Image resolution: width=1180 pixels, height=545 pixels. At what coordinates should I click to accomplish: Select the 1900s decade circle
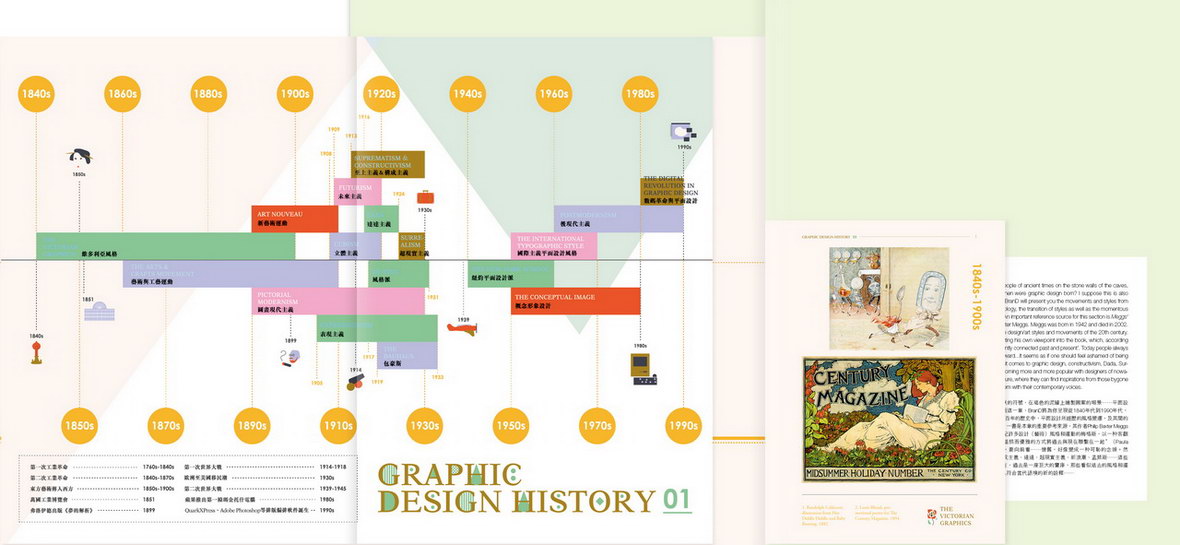[294, 94]
